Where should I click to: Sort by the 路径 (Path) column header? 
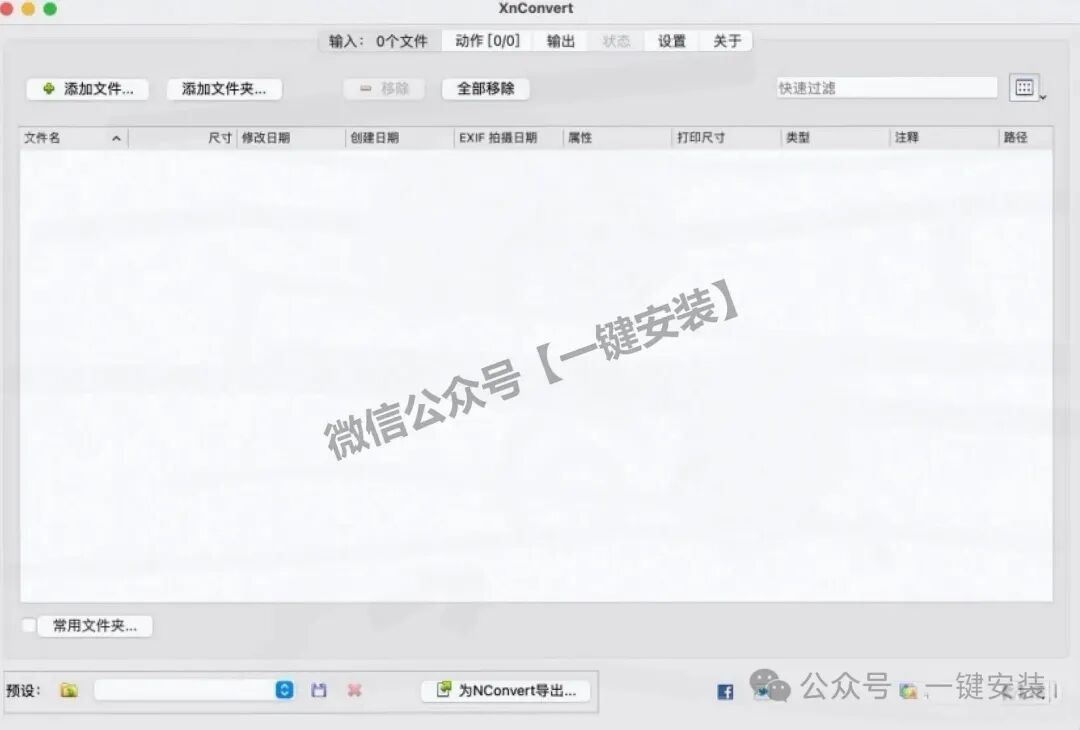pos(1026,138)
